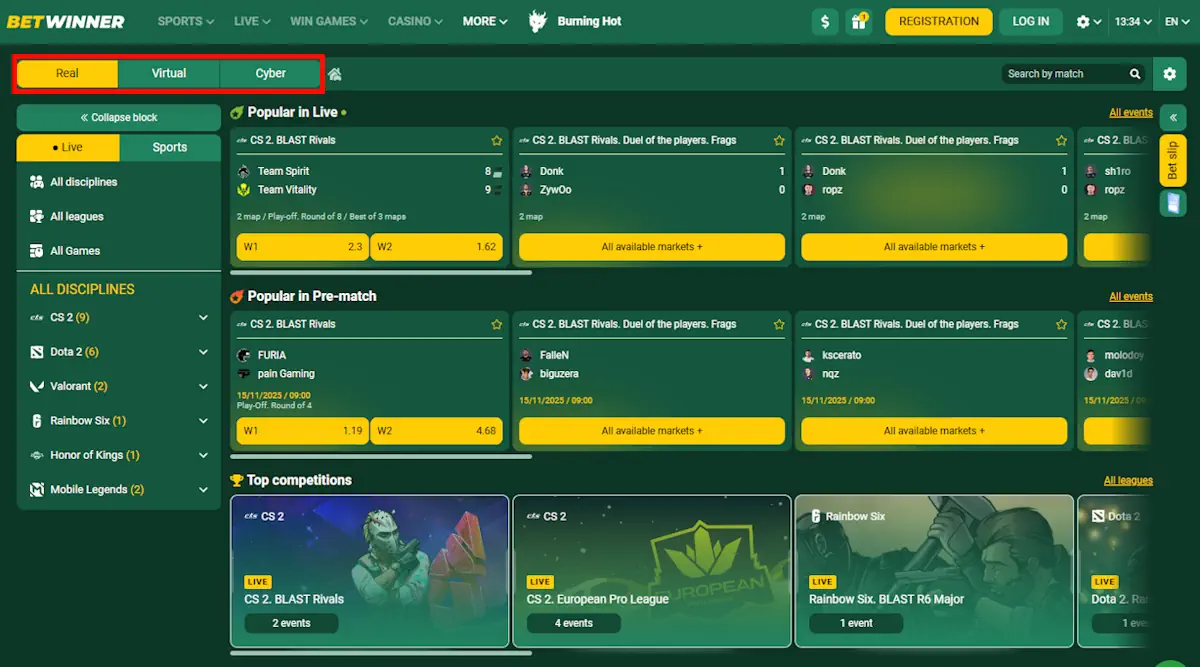The width and height of the screenshot is (1200, 667).
Task: Open the 13:34 time dropdown
Action: (1135, 21)
